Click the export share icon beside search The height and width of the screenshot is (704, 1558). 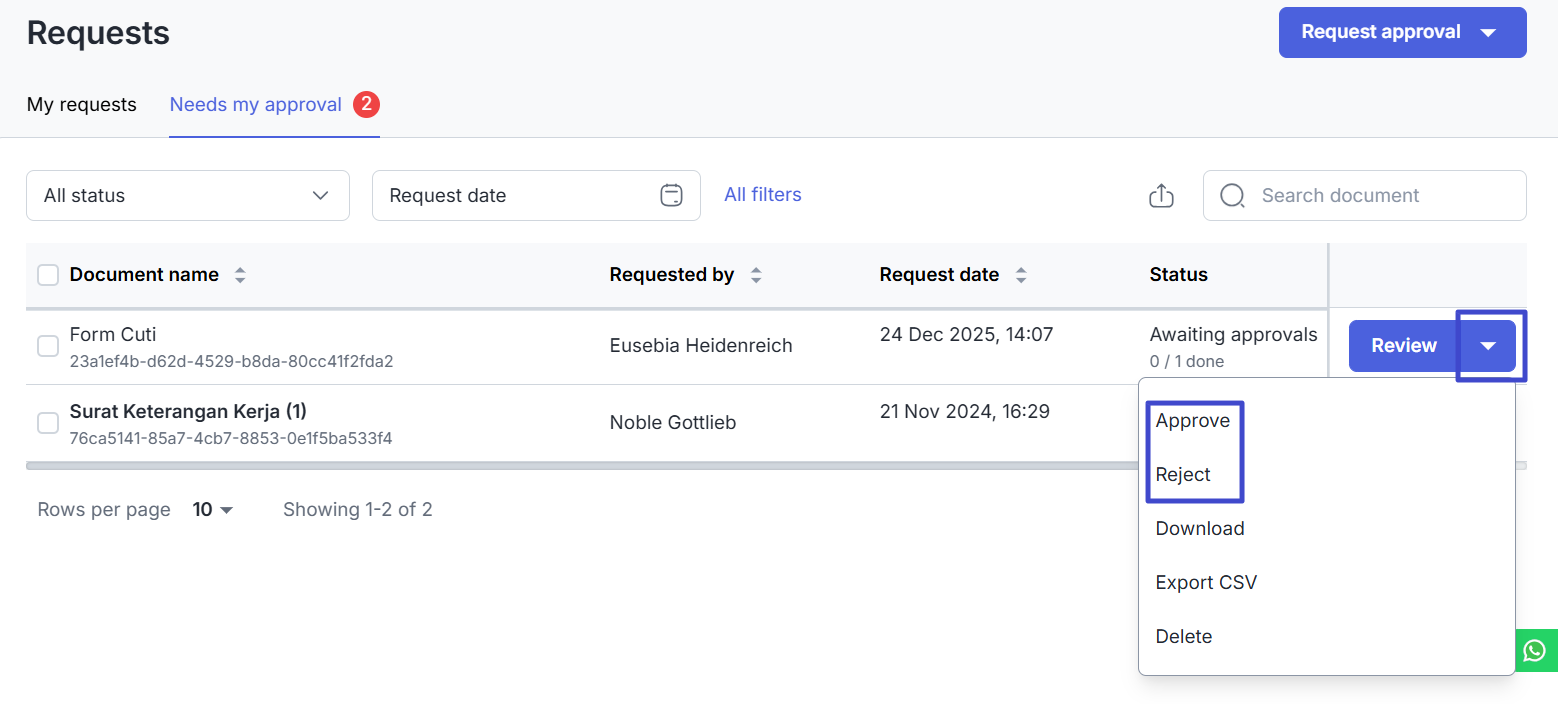[x=1160, y=196]
